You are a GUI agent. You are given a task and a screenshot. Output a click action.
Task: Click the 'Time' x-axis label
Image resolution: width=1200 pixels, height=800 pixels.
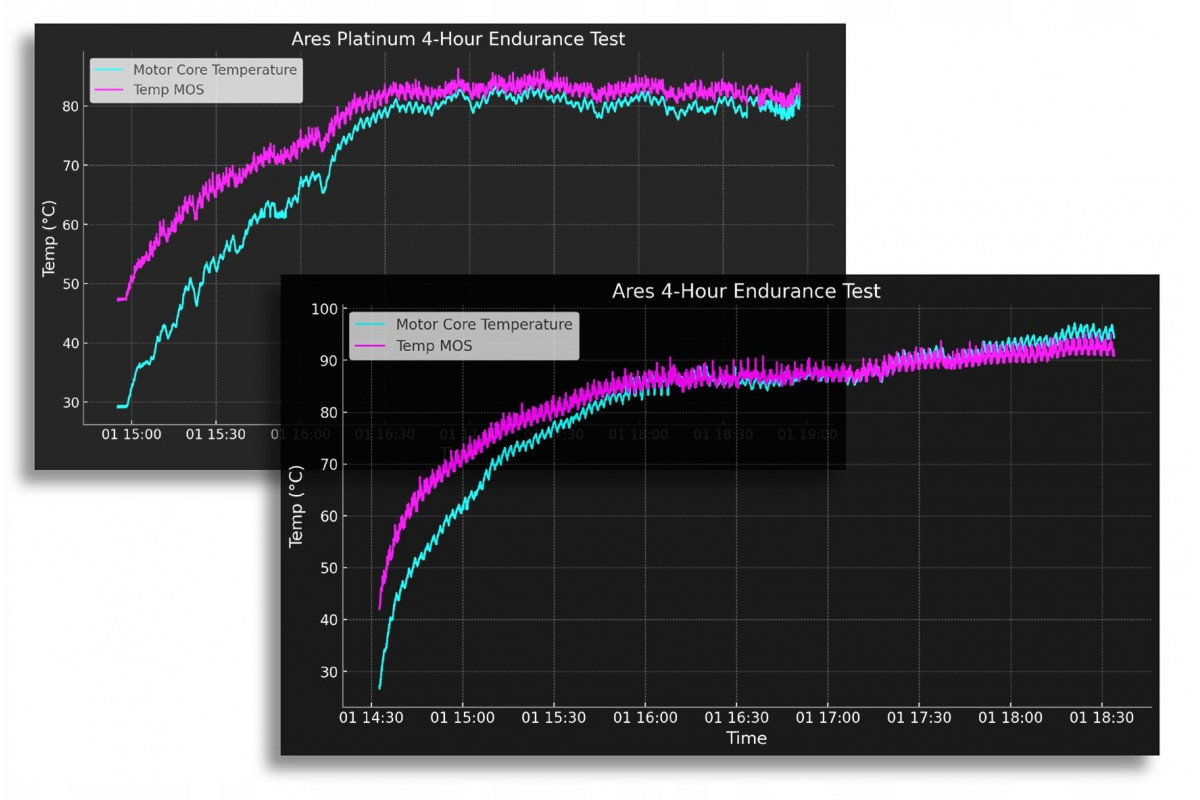coord(746,739)
